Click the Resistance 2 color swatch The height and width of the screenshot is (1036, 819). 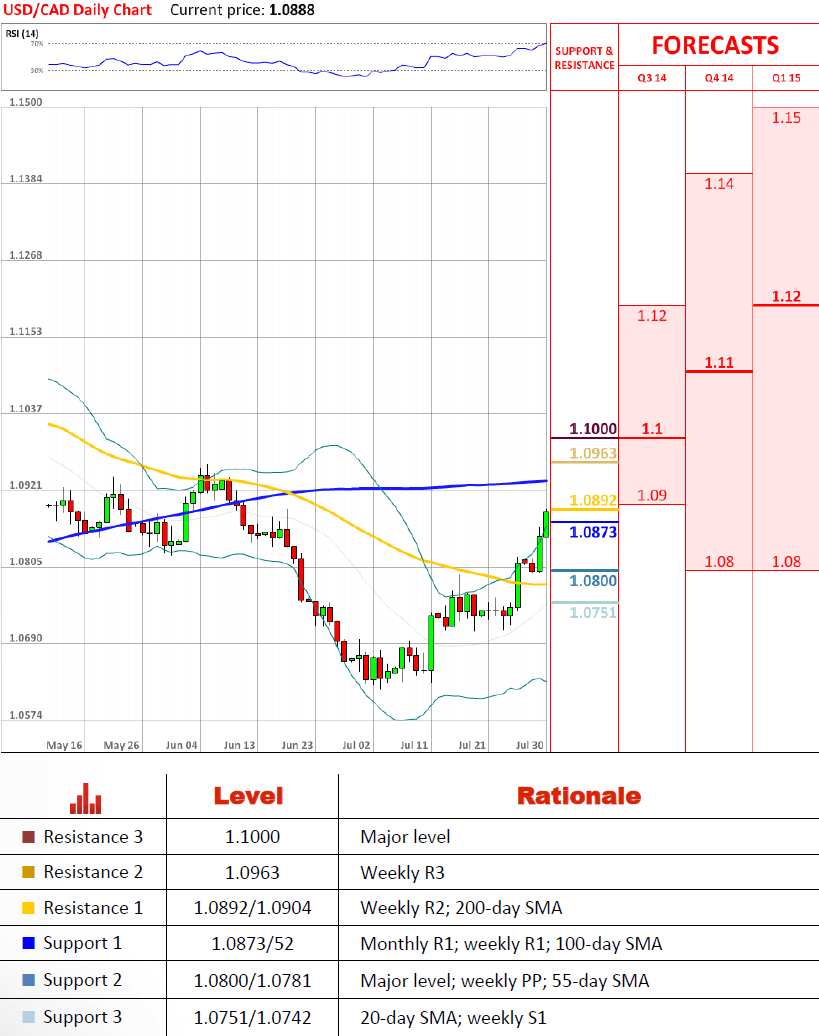click(x=28, y=872)
